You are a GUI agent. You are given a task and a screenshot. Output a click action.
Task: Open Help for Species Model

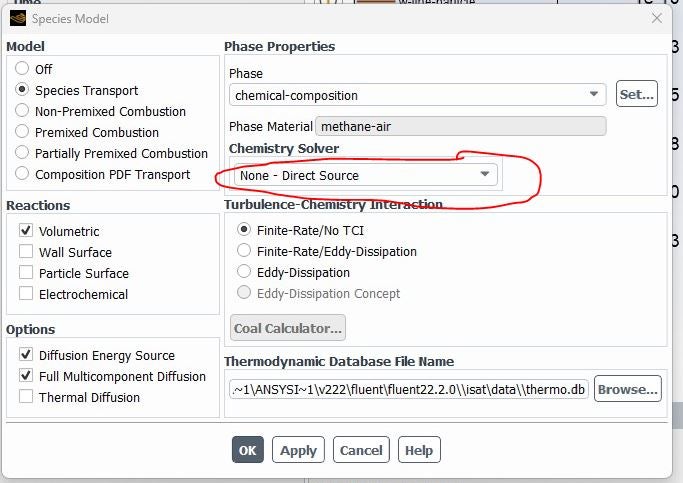pos(419,450)
